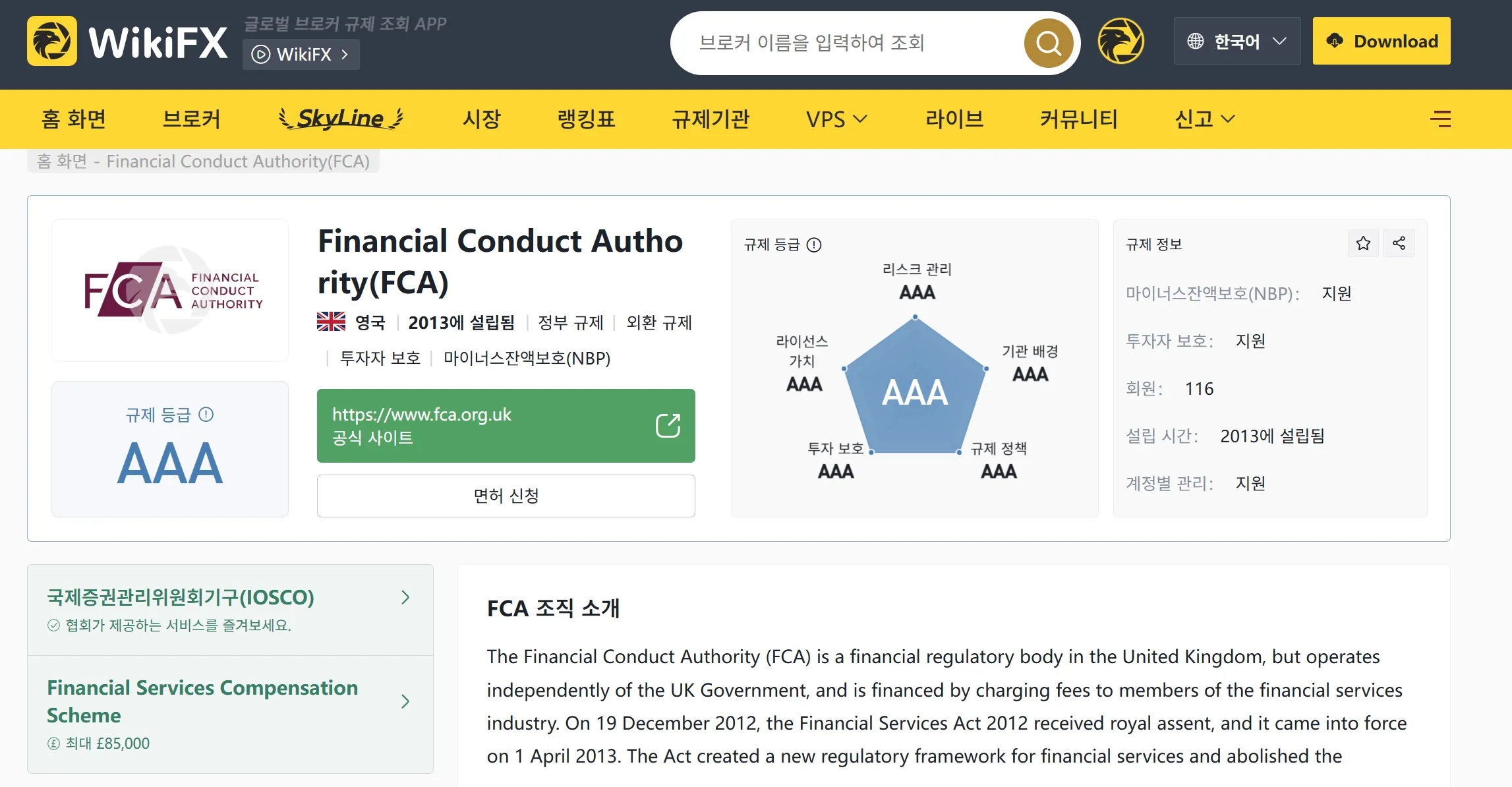Open the 라이브 menu item
The height and width of the screenshot is (787, 1512).
(954, 119)
